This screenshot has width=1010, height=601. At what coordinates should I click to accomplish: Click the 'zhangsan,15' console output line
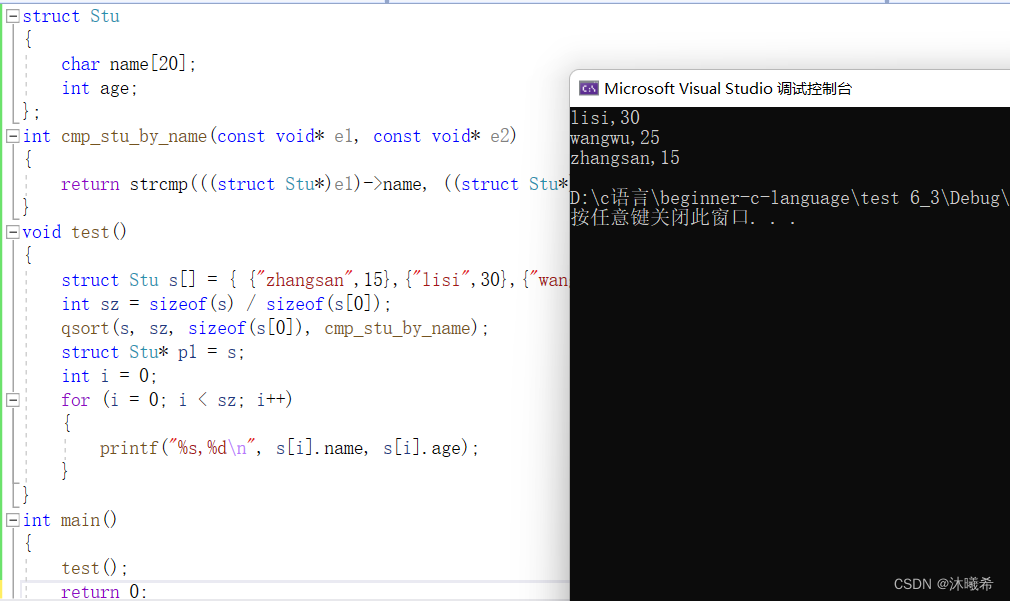(x=625, y=158)
